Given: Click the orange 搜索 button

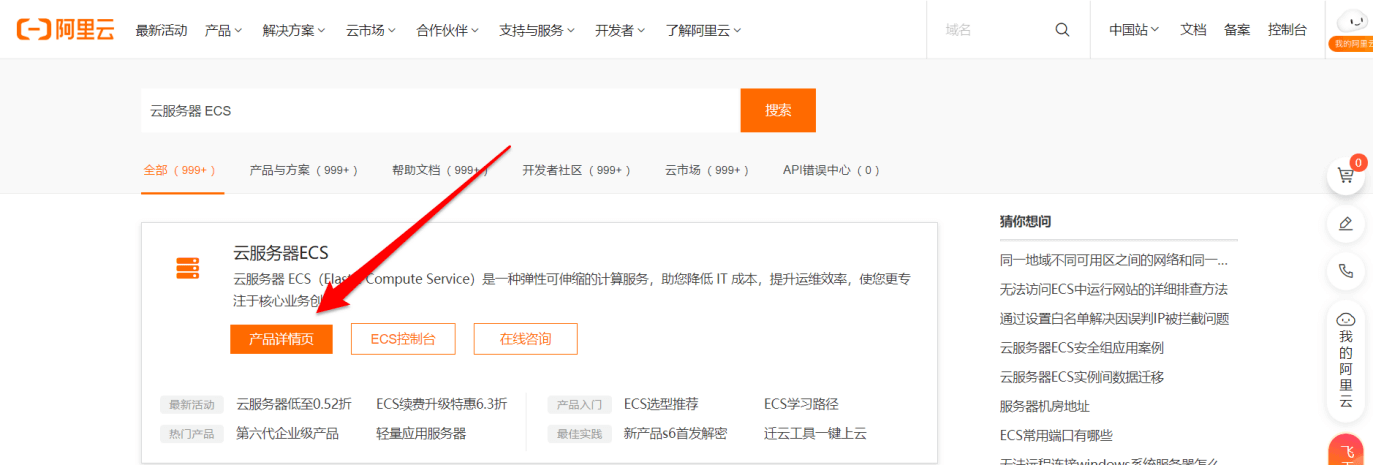Looking at the screenshot, I should 778,110.
